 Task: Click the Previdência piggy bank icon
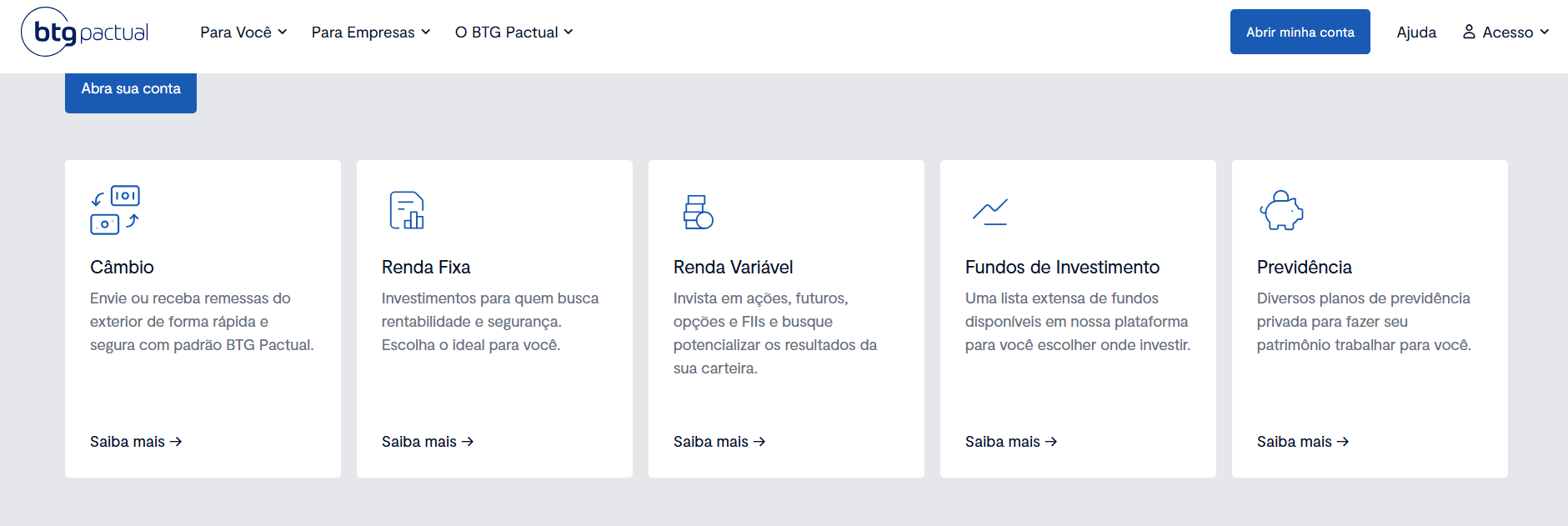tap(1281, 211)
